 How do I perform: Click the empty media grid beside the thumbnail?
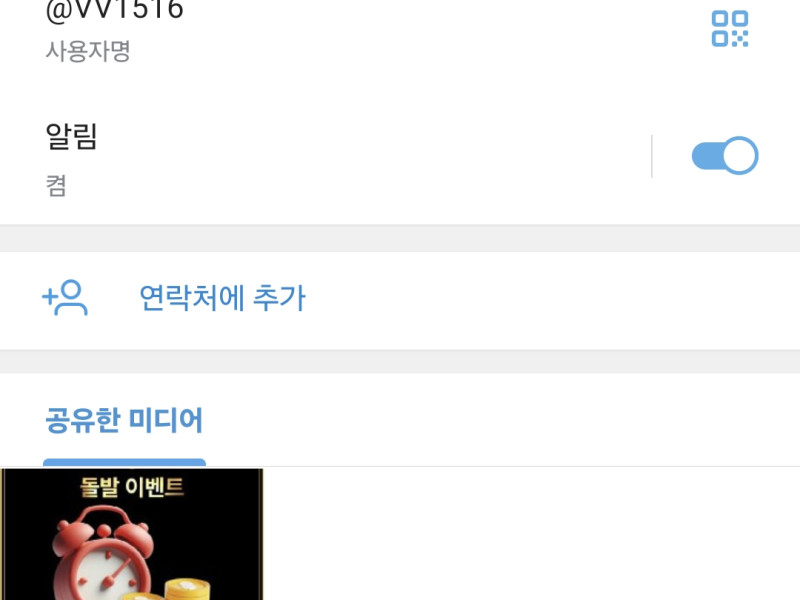coord(532,534)
